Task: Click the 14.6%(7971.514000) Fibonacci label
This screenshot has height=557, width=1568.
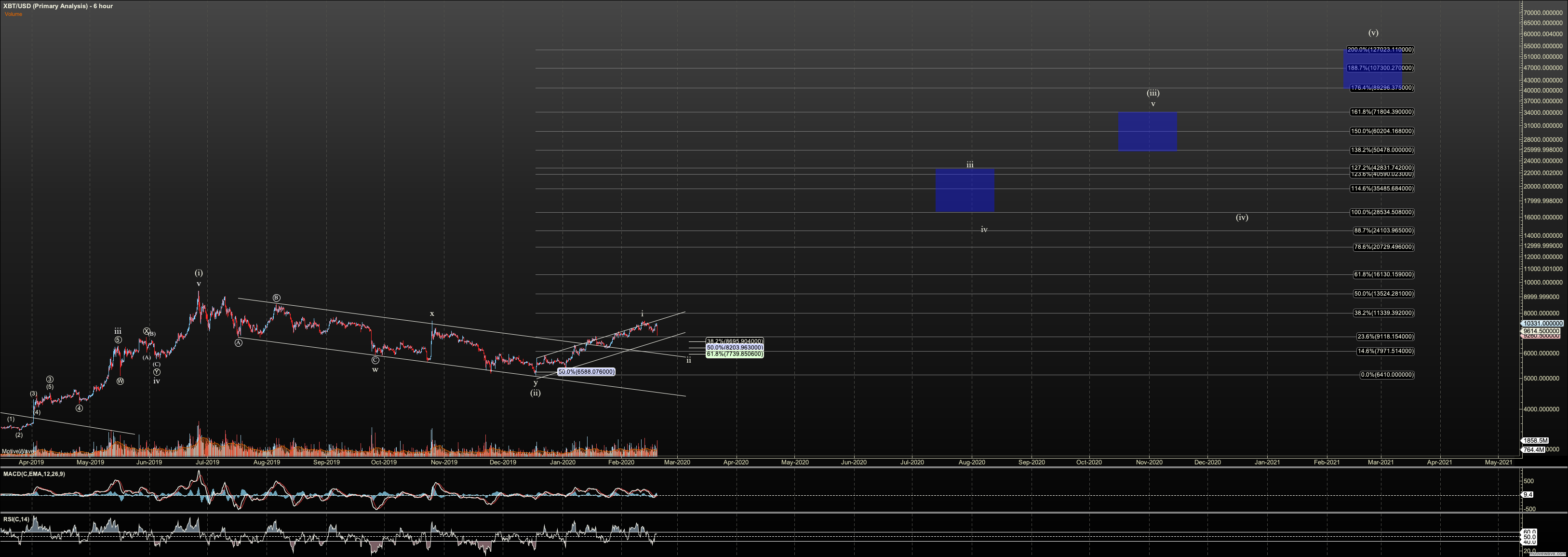Action: 1385,351
